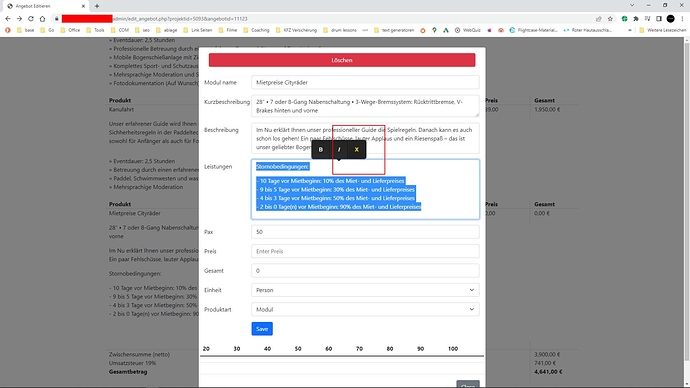690x388 pixels.
Task: Open the Coaching bookmark folder
Action: point(256,30)
